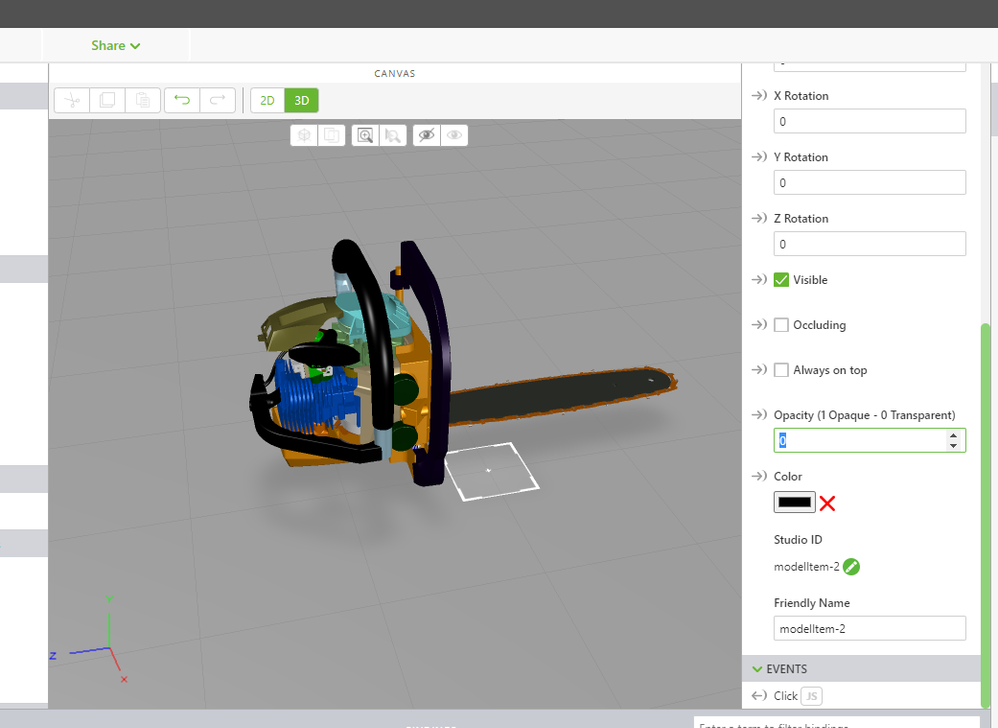Screen dimensions: 998x728
Task: Uncheck the Visible checkbox
Action: (x=782, y=280)
